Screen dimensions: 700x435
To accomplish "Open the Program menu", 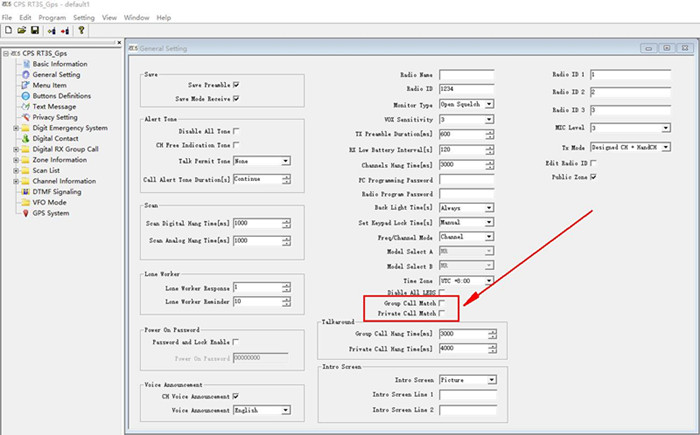I will point(52,18).
